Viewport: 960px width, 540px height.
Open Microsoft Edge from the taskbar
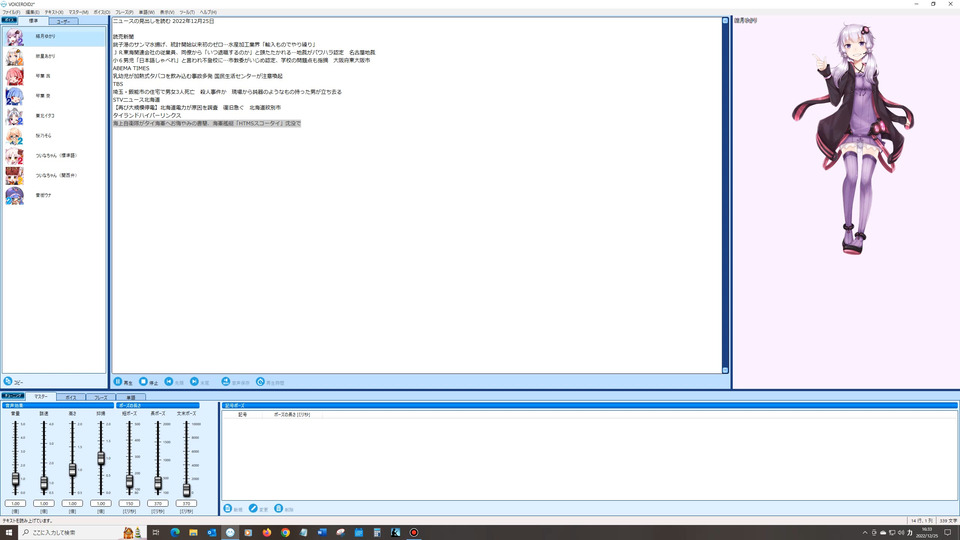(175, 532)
